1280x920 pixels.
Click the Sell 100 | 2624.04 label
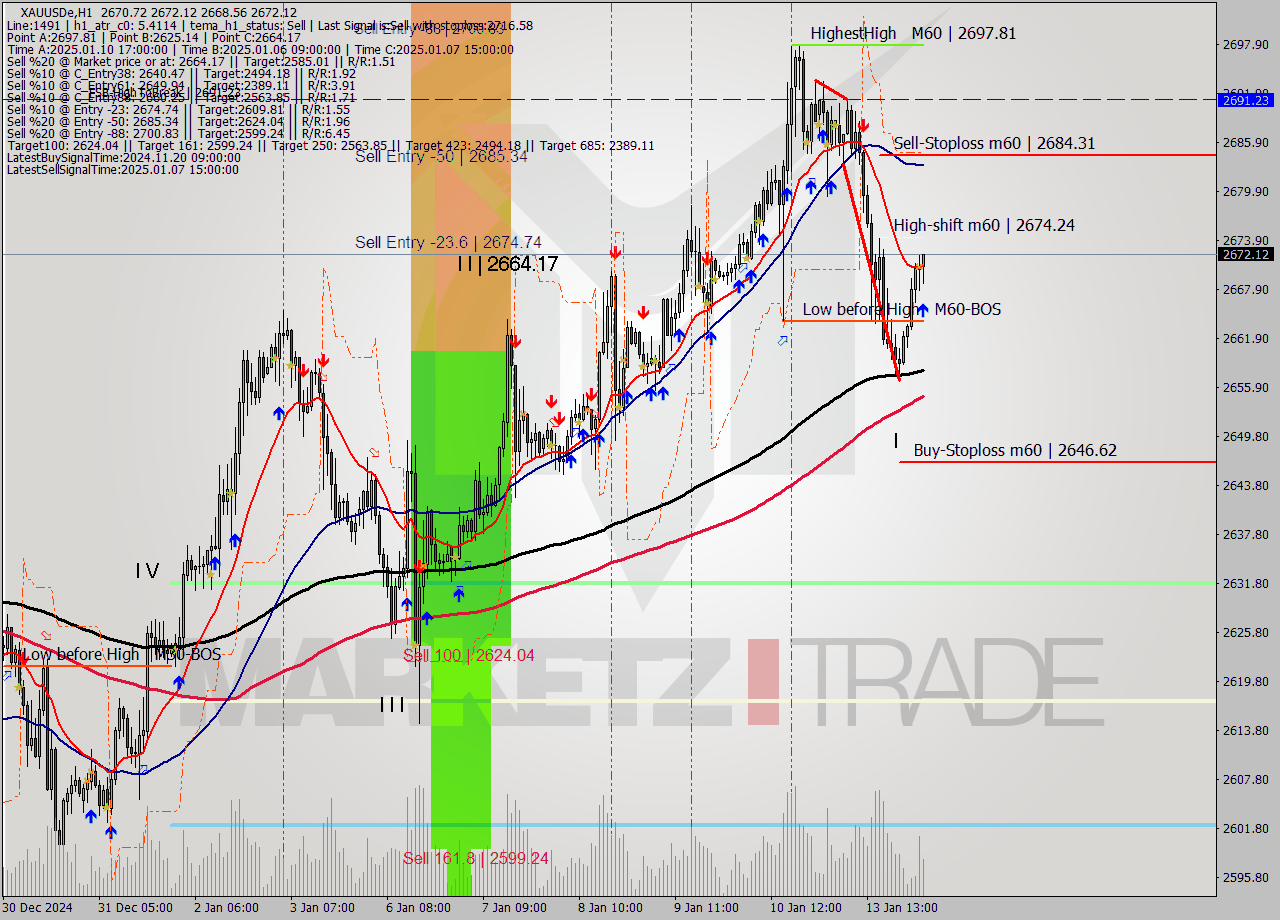[x=468, y=655]
